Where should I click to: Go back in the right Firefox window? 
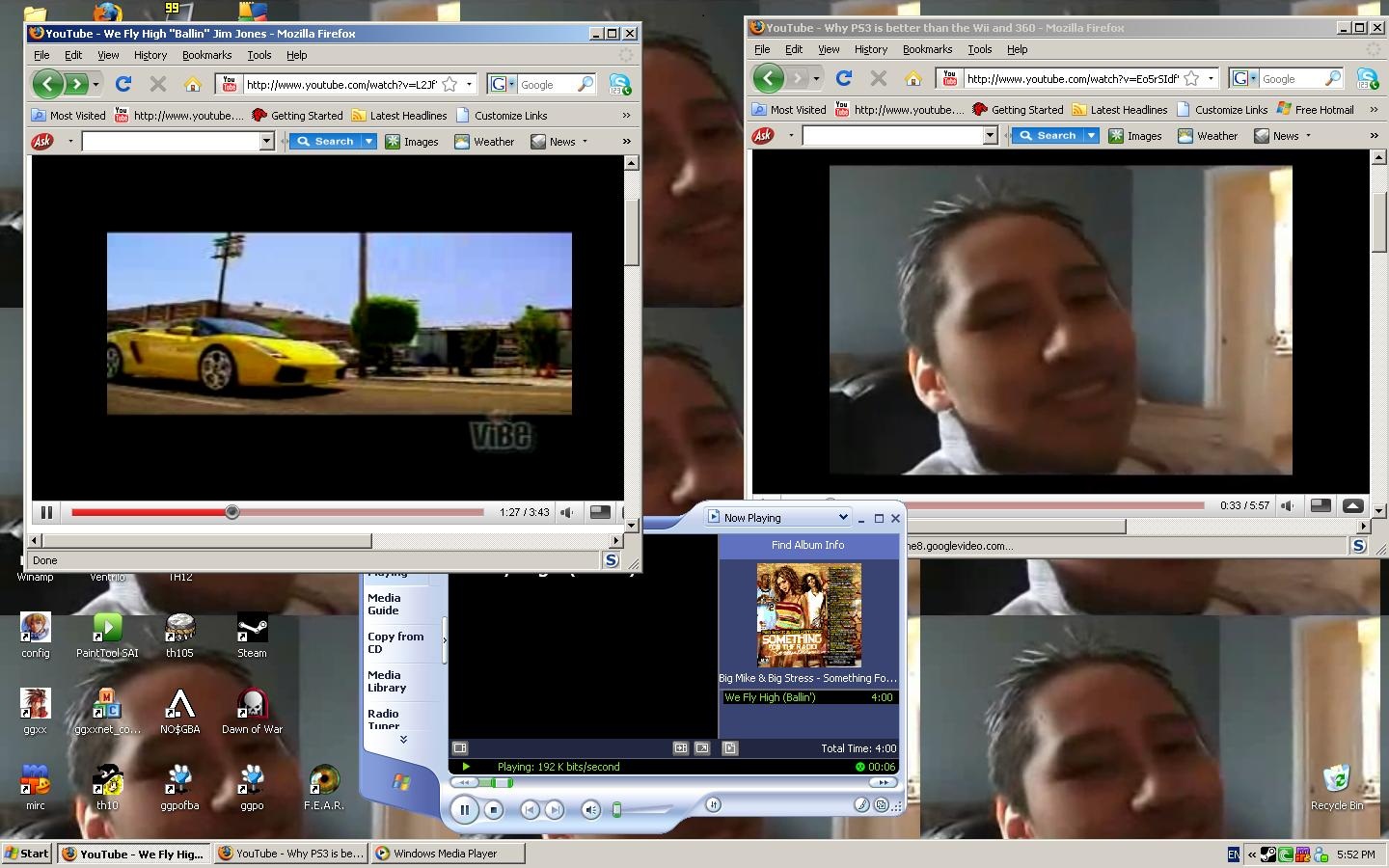pos(768,78)
